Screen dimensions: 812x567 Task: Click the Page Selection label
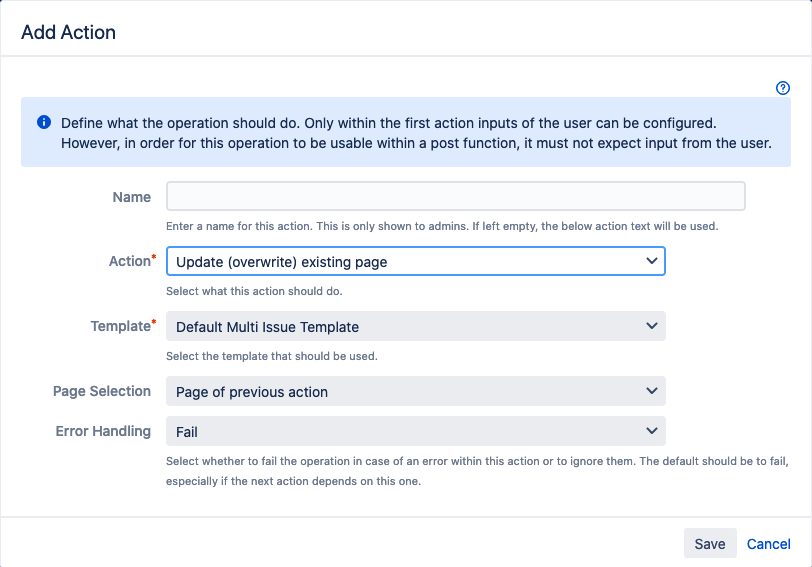[102, 391]
